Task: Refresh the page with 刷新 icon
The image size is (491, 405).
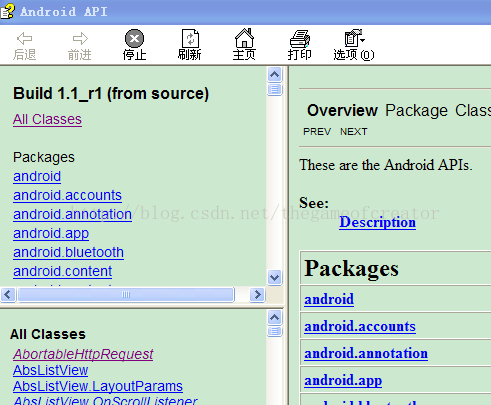Action: pyautogui.click(x=190, y=45)
